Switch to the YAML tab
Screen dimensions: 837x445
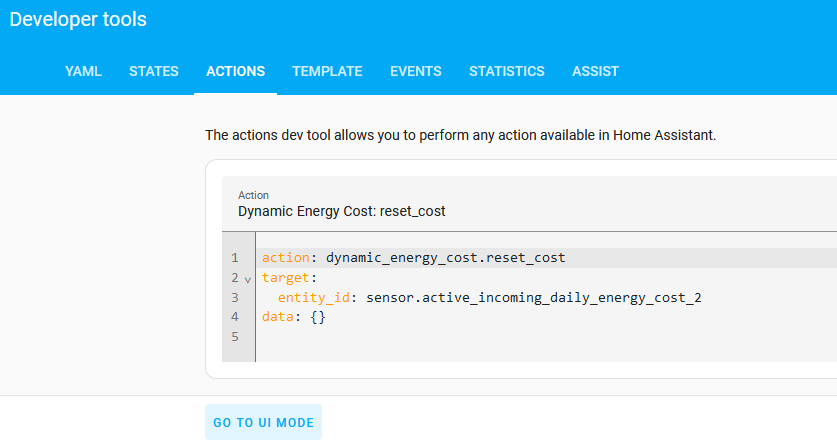pyautogui.click(x=83, y=71)
